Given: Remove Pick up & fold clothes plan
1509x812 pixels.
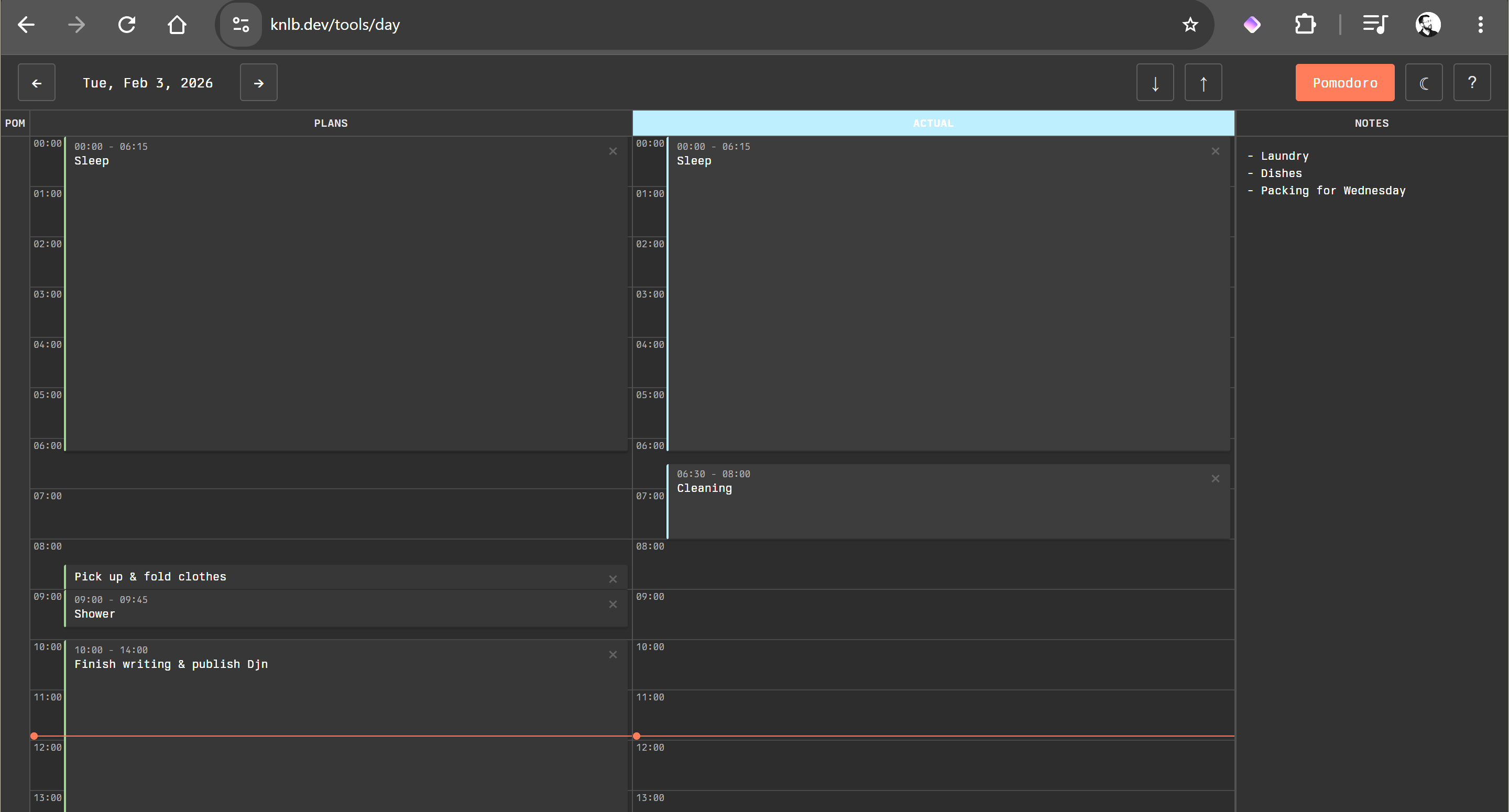Looking at the screenshot, I should (613, 579).
